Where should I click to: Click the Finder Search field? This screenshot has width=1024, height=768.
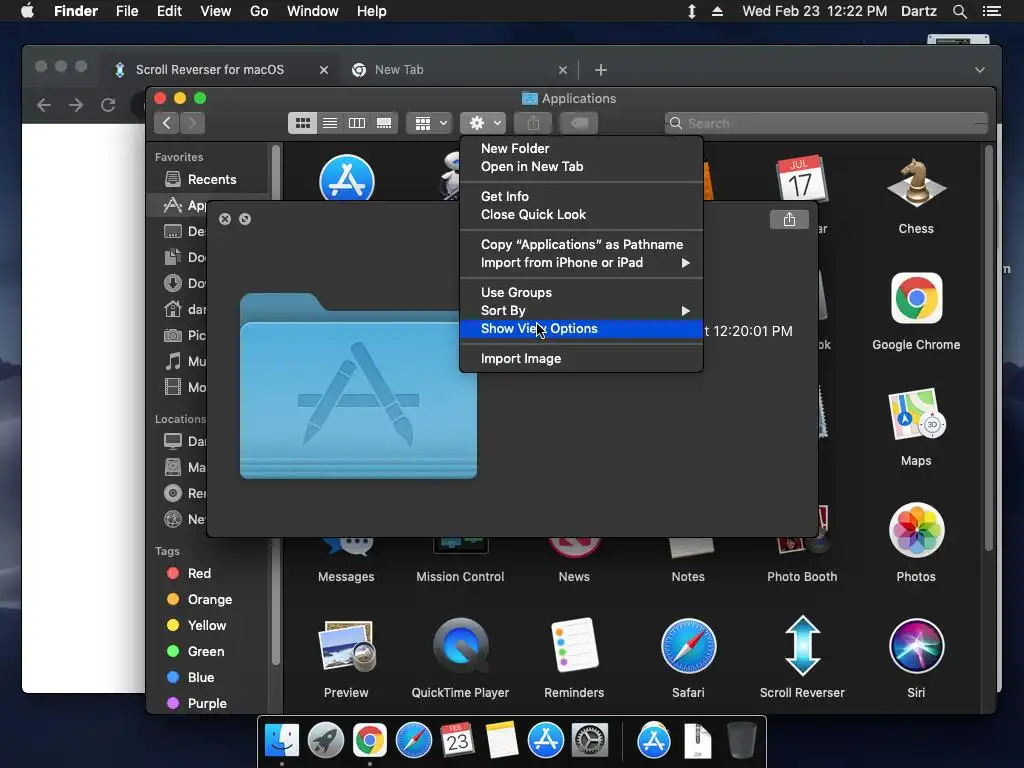(826, 123)
